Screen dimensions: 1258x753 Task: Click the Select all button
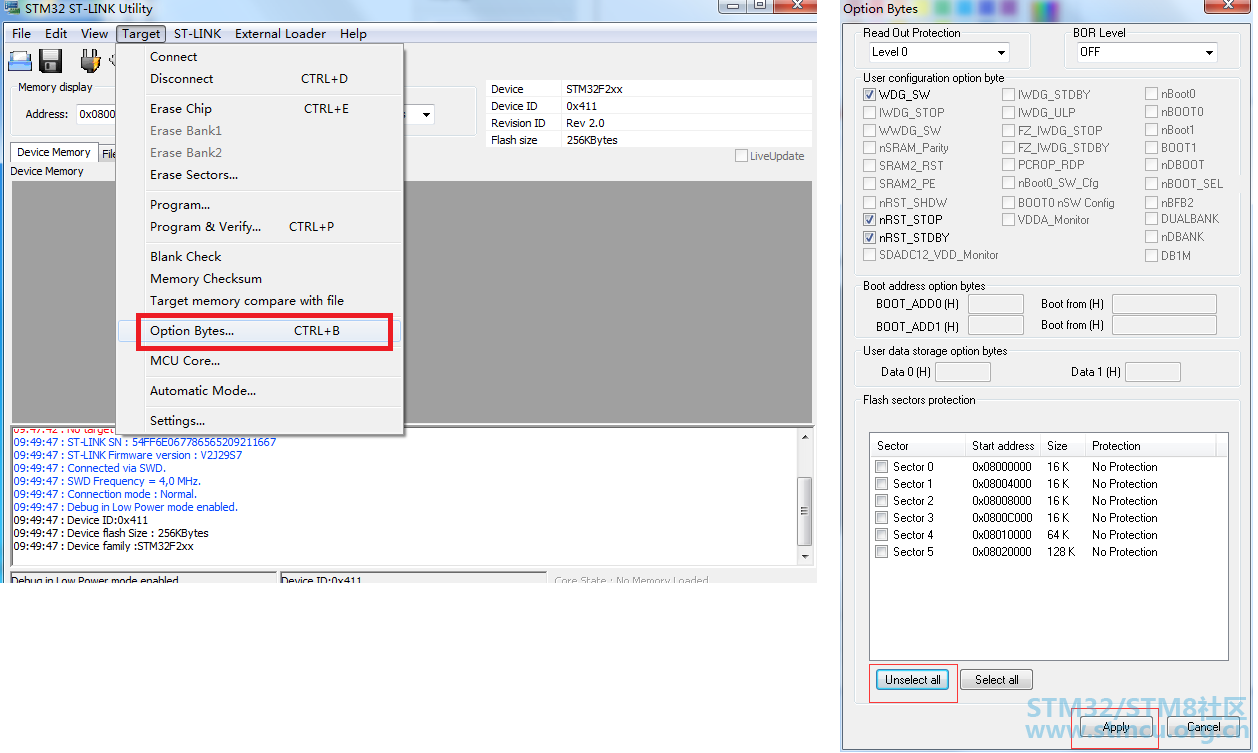pos(997,680)
